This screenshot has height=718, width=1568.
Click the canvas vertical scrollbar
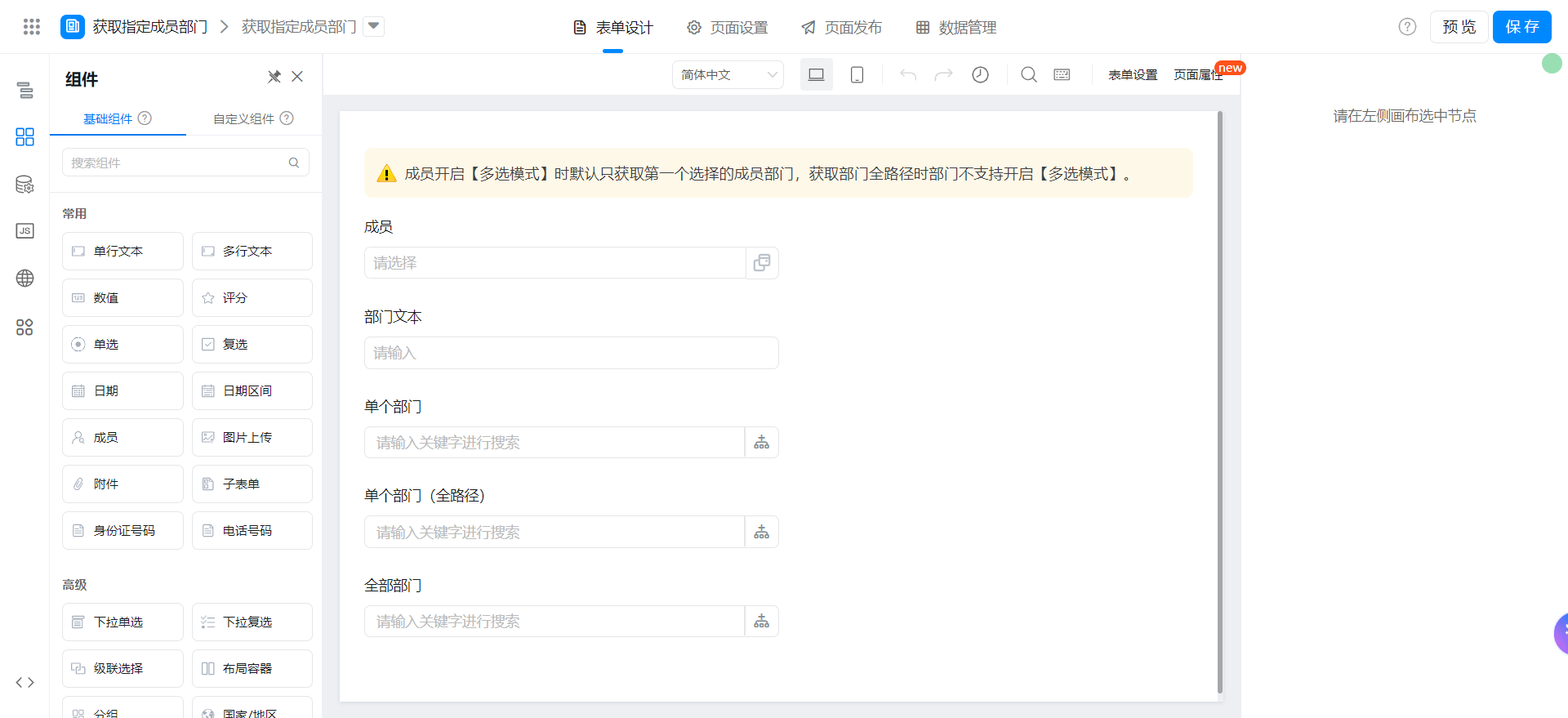(1220, 403)
